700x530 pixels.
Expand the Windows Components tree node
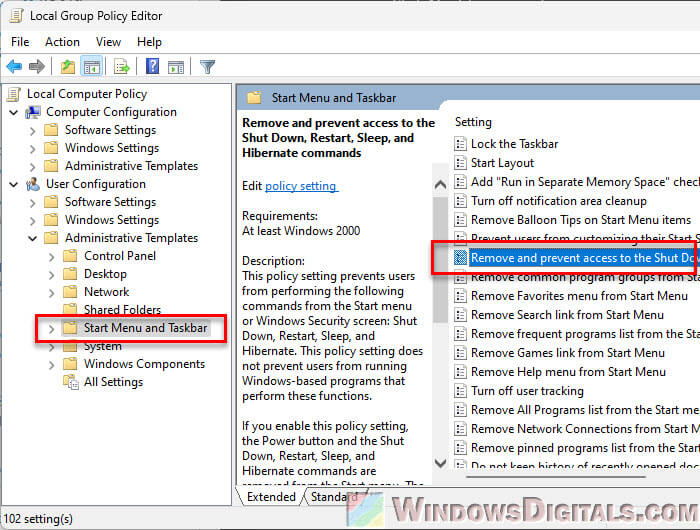coord(51,365)
